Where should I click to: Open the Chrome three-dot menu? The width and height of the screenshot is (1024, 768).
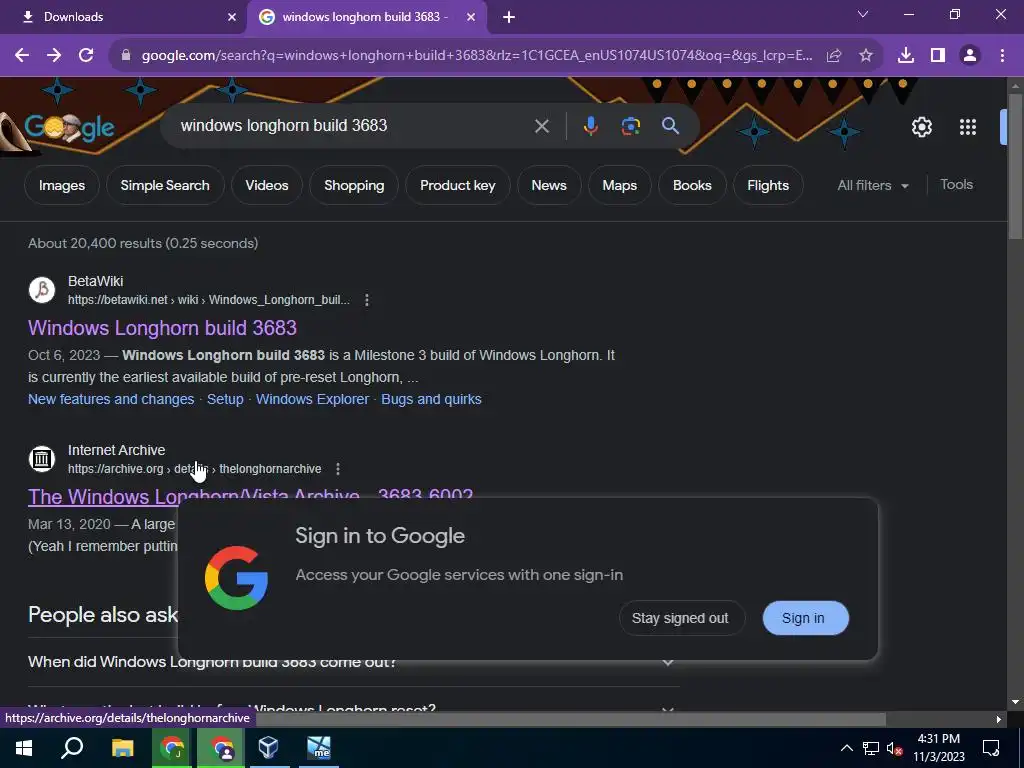coord(1002,56)
